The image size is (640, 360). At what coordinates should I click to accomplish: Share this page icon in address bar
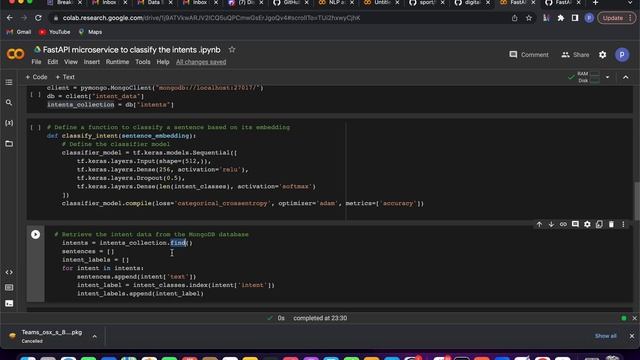(x=514, y=18)
